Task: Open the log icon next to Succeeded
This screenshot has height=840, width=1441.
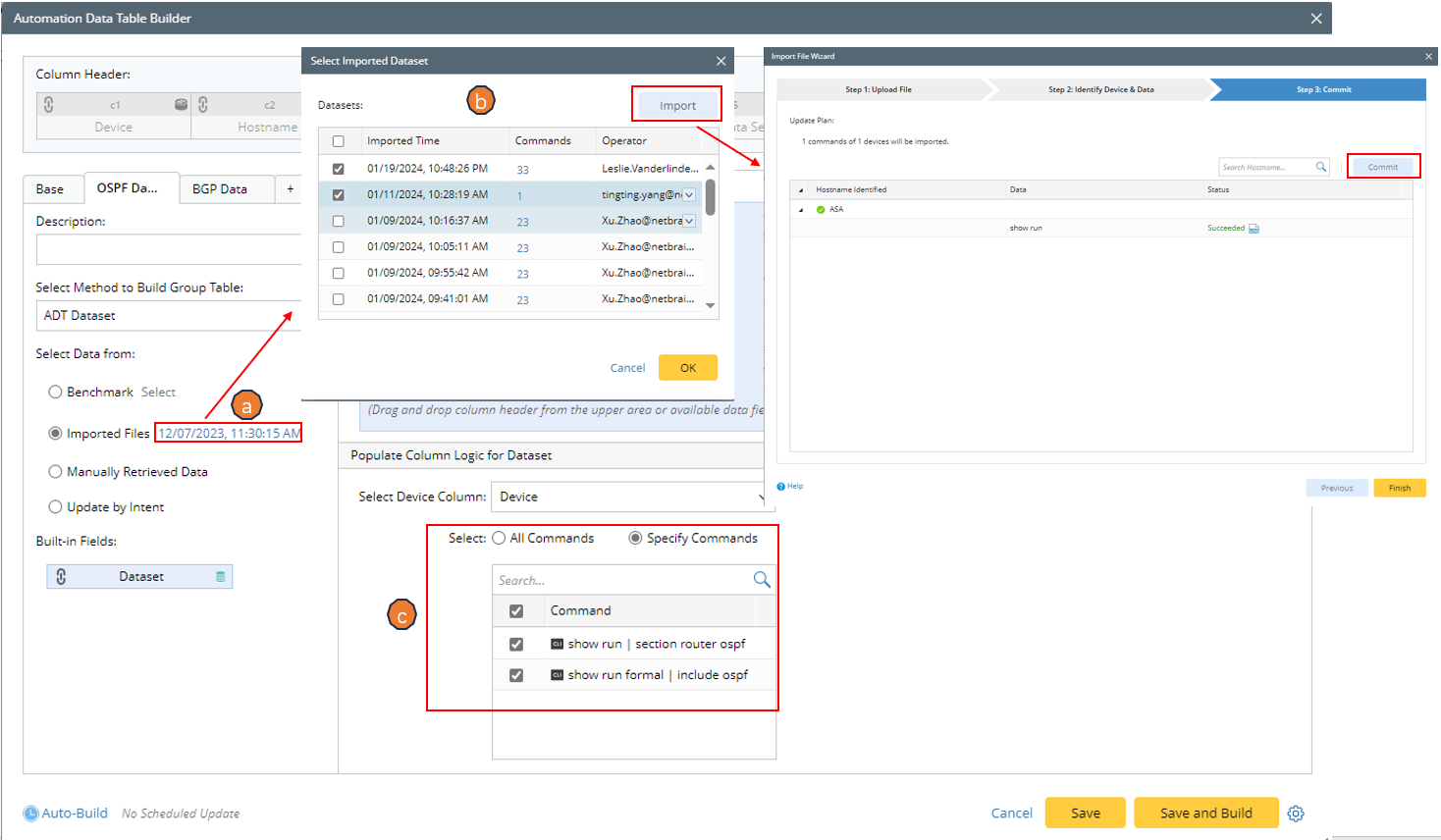Action: [1254, 229]
